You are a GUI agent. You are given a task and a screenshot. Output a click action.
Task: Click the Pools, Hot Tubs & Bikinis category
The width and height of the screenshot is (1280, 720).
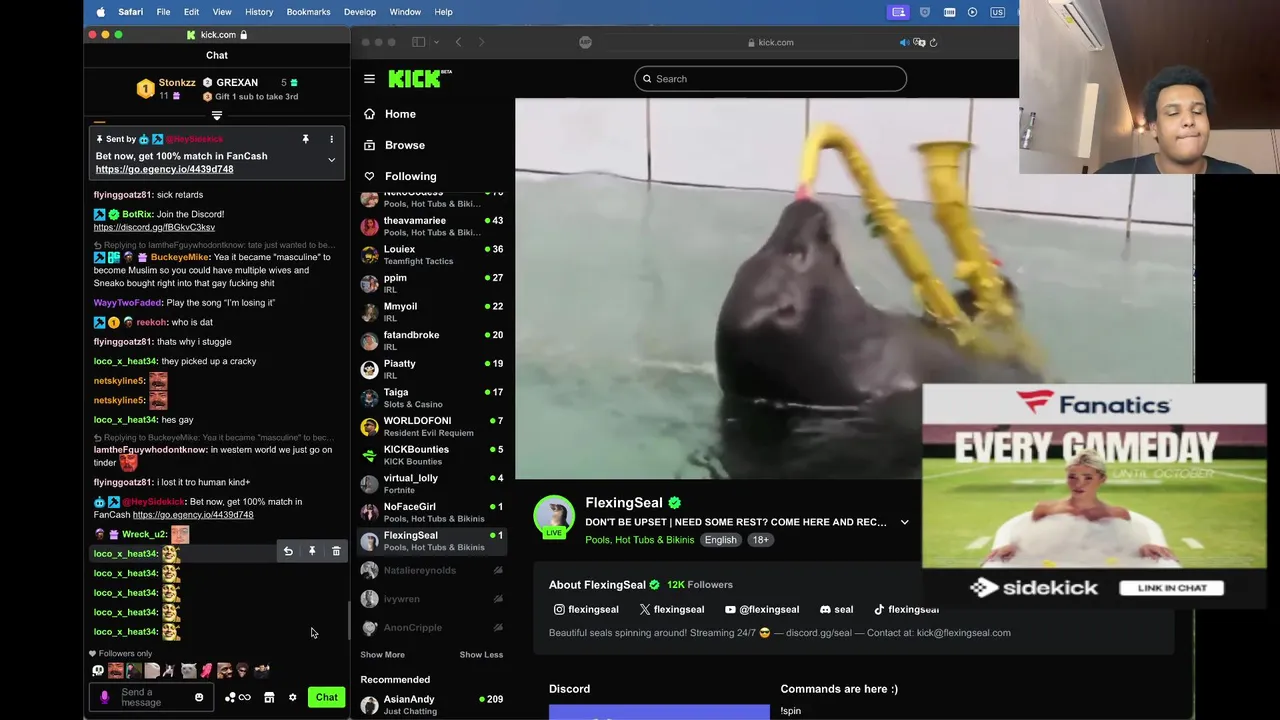639,540
